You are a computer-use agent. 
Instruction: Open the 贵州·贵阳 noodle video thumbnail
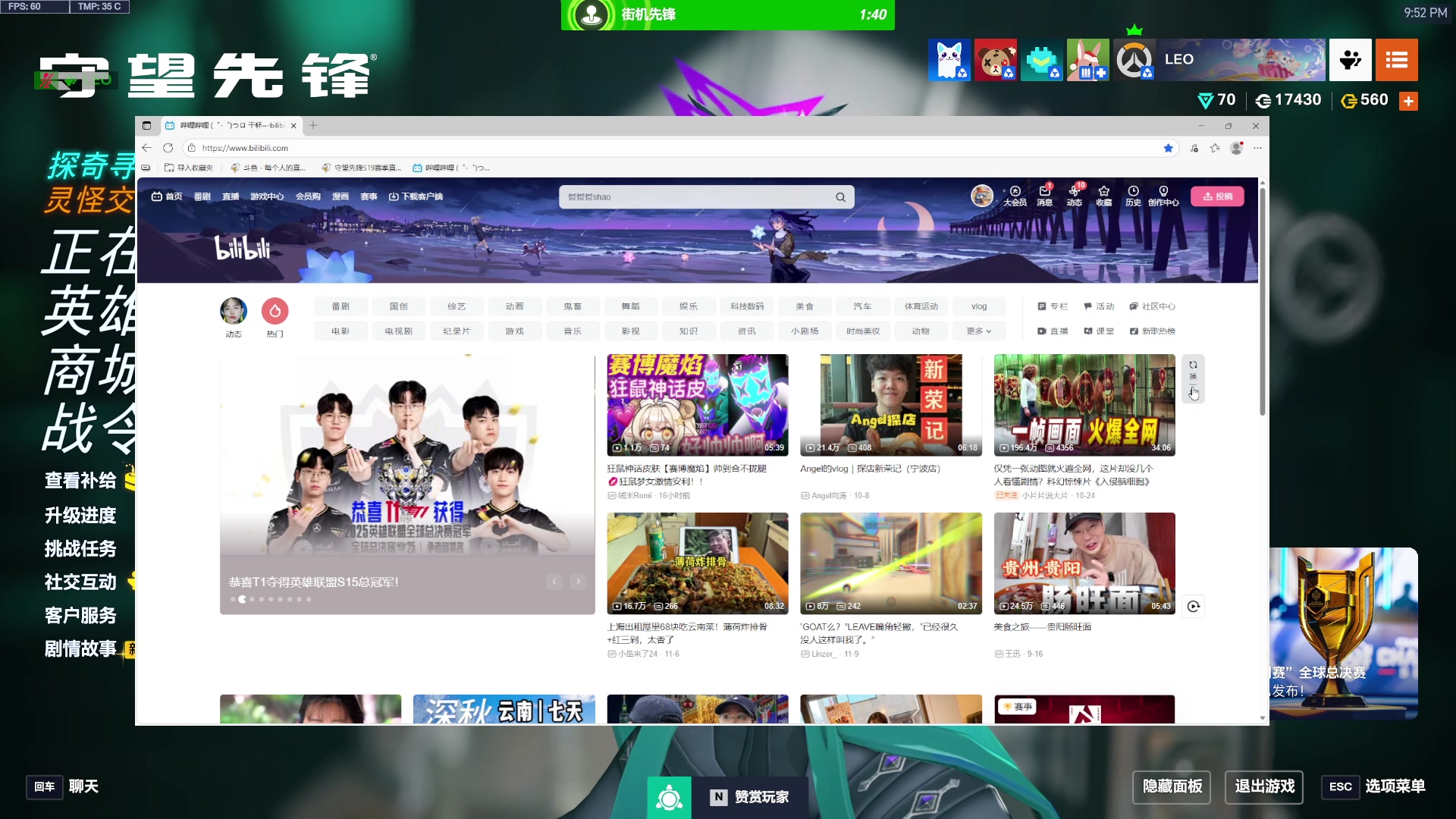[1084, 563]
